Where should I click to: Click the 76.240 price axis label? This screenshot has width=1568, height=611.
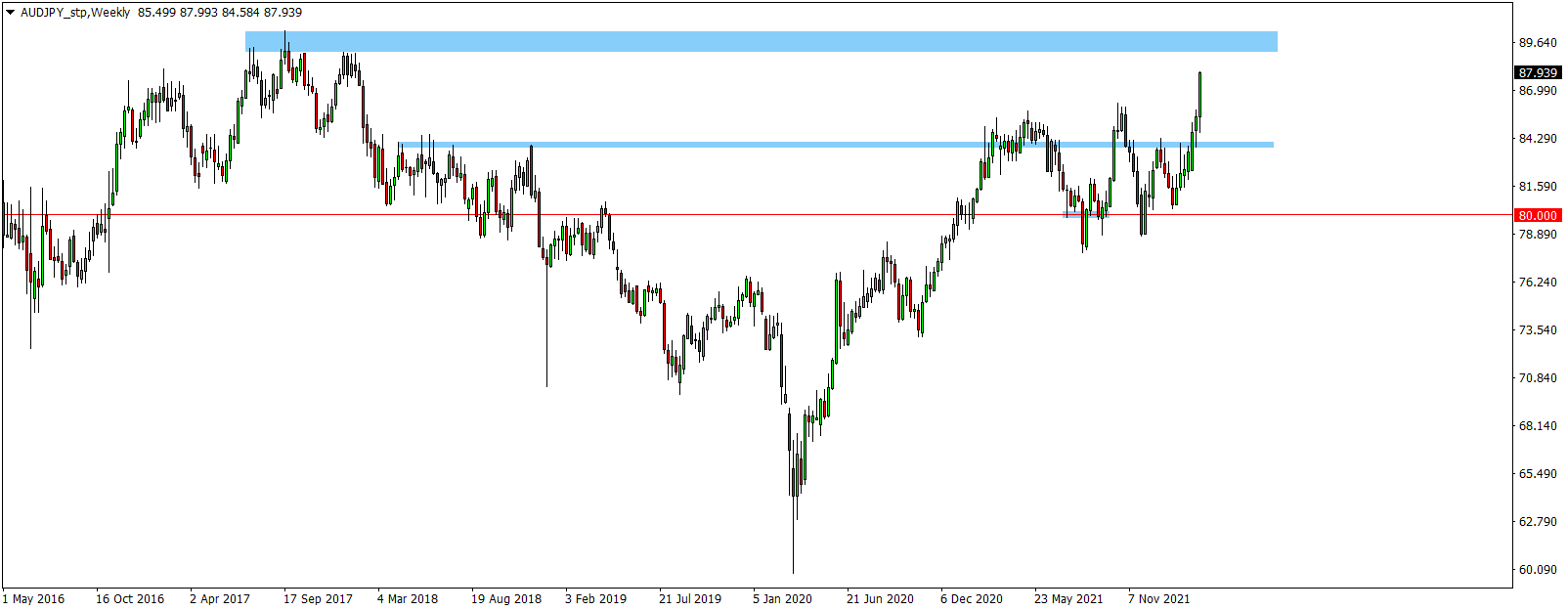pos(1537,282)
